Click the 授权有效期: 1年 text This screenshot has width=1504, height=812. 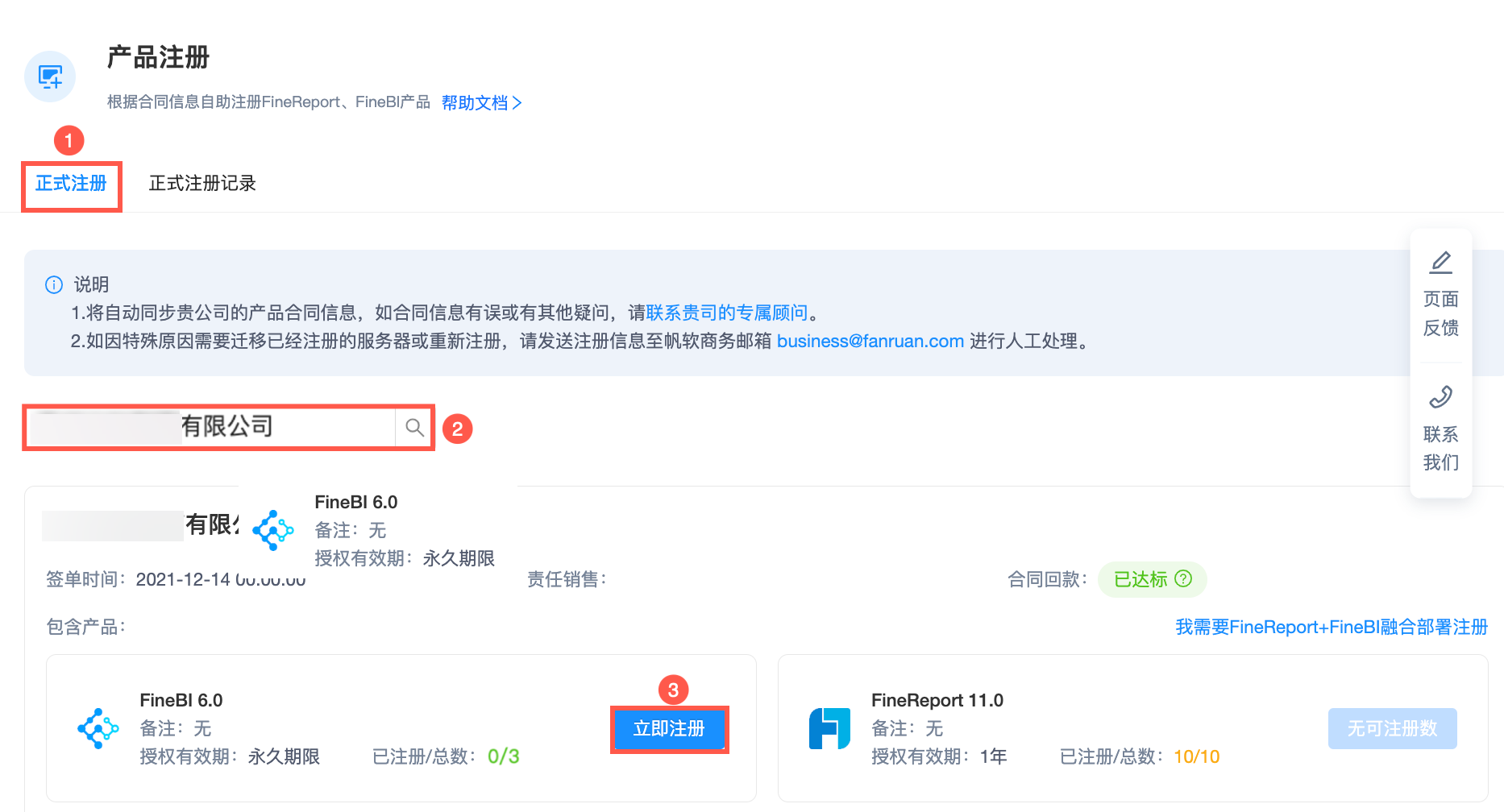tap(939, 756)
